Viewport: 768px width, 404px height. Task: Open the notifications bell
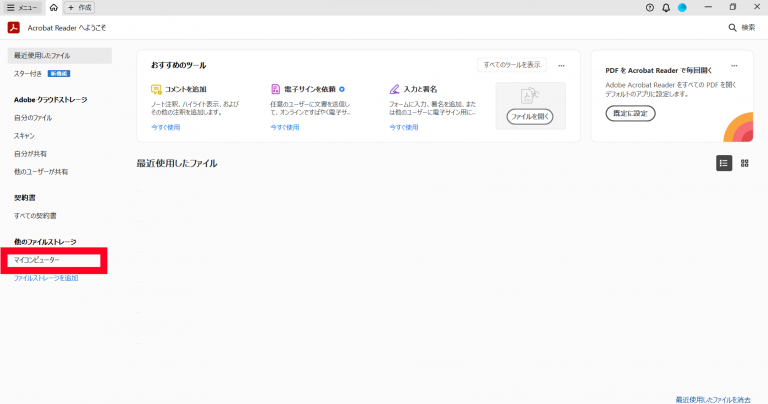[666, 7]
